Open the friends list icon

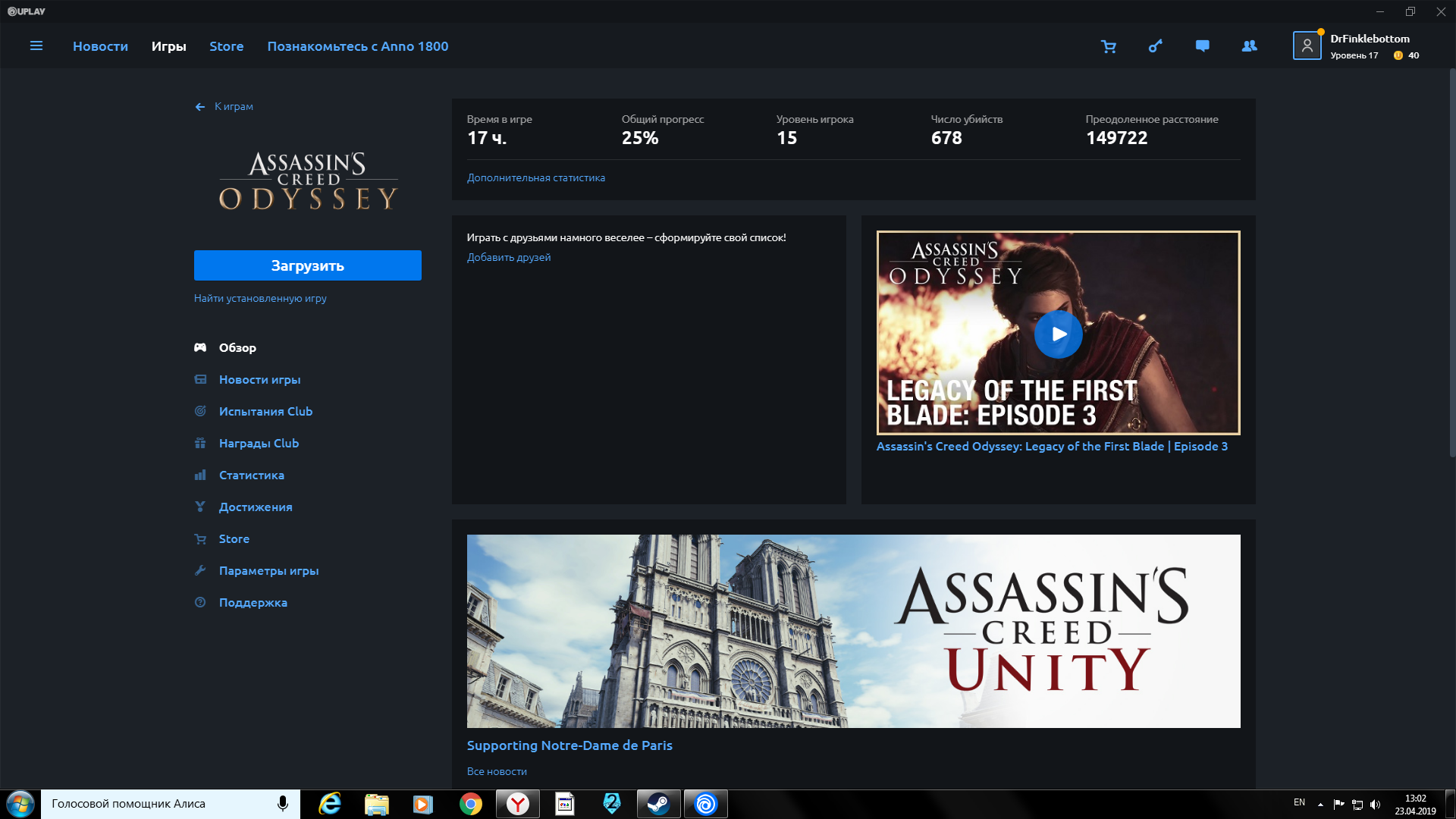click(x=1249, y=46)
